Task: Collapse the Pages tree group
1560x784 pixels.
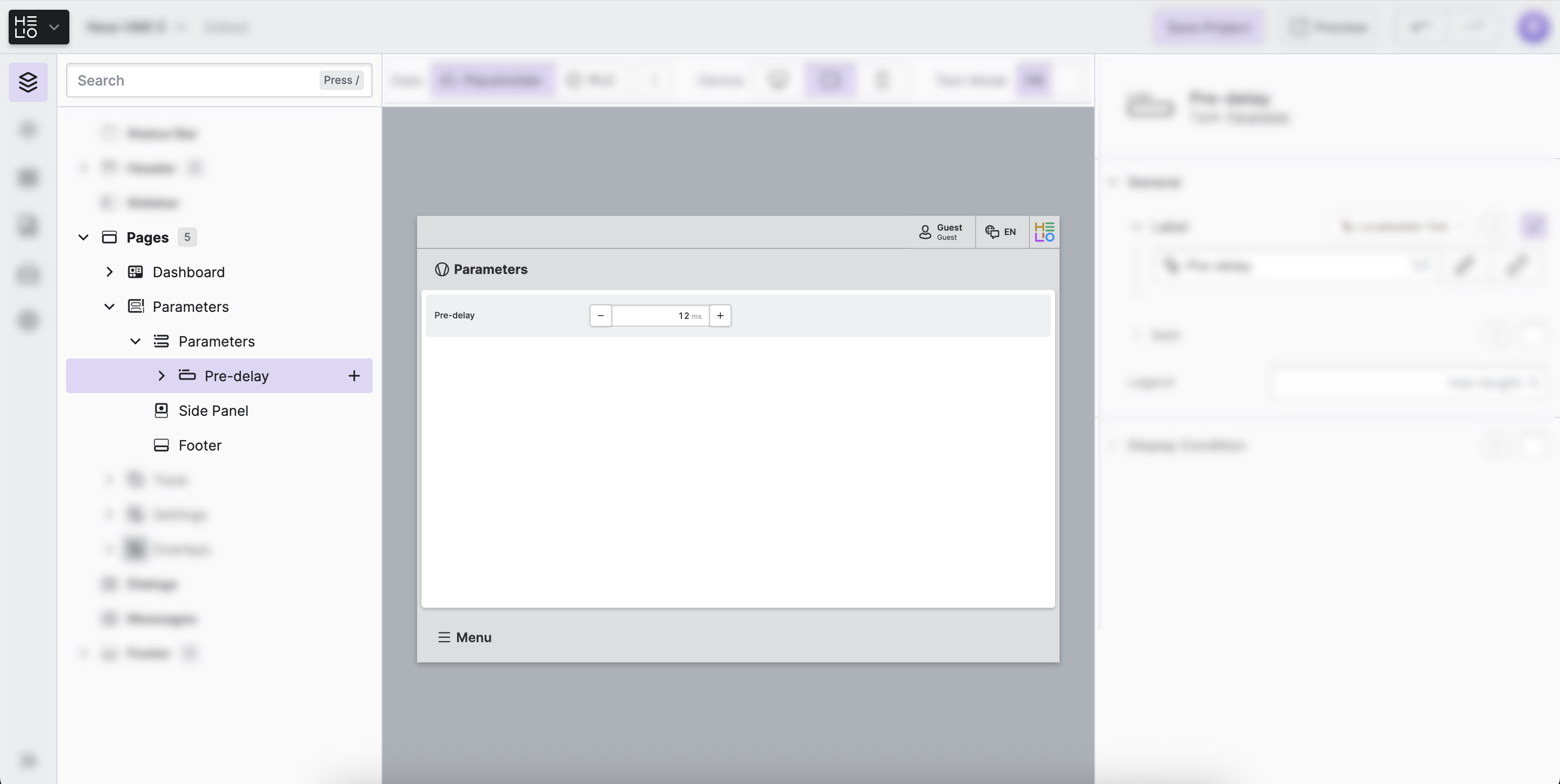Action: (x=83, y=237)
